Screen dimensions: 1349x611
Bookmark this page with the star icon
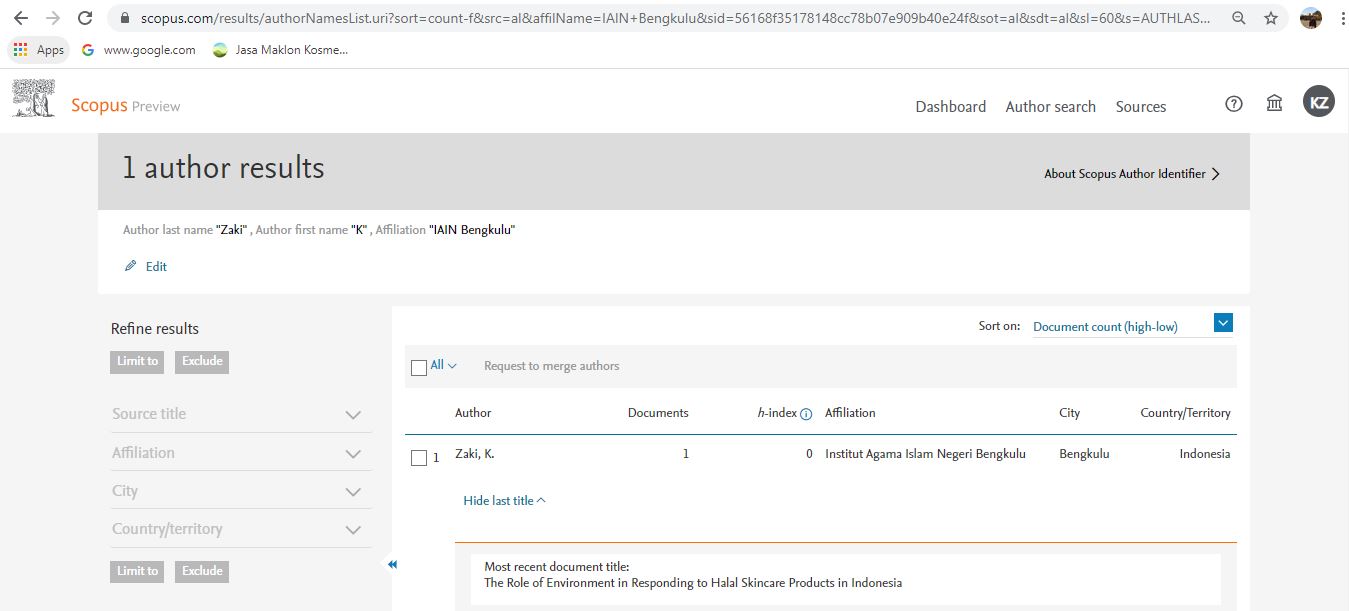[1271, 18]
